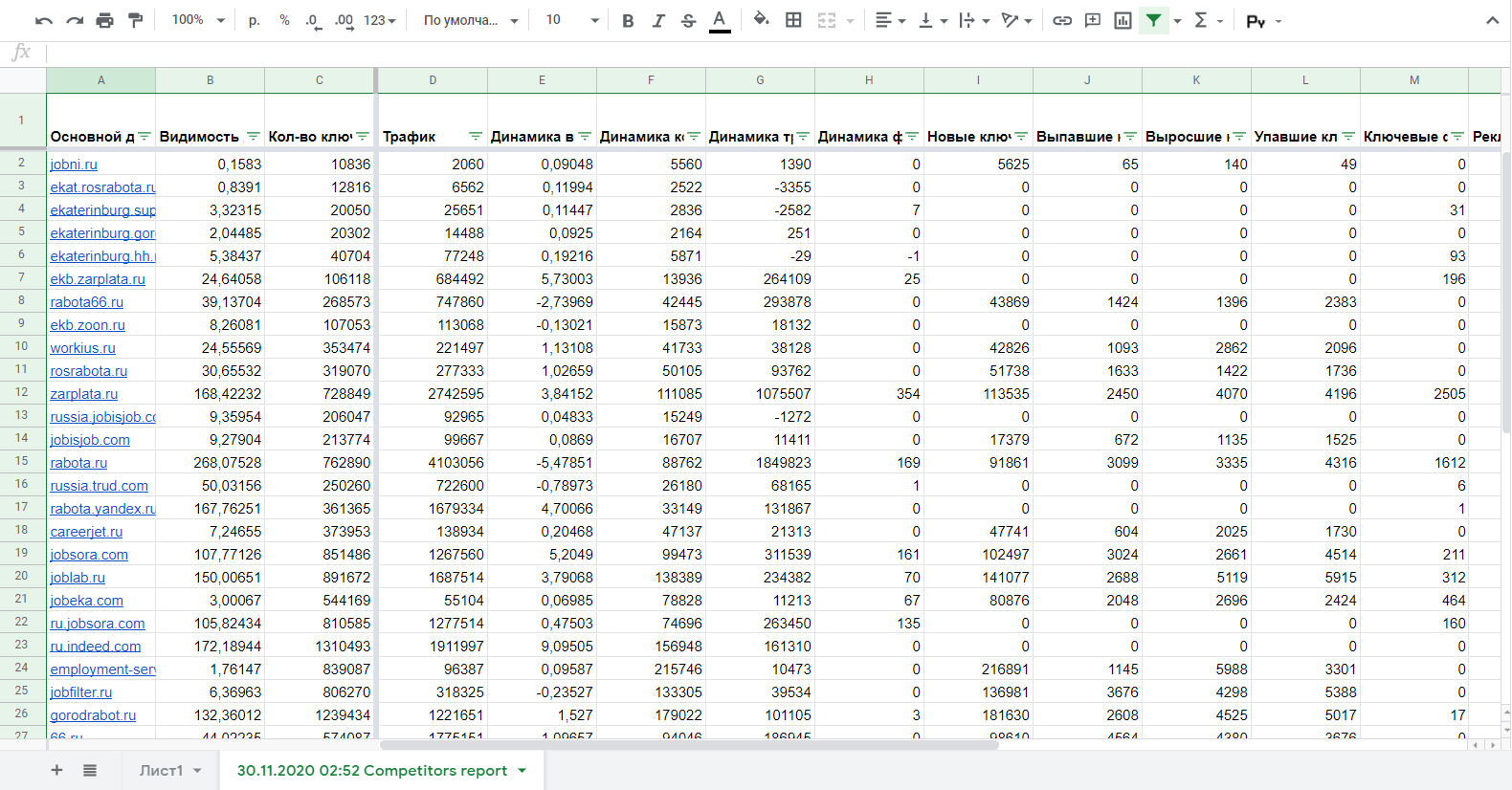This screenshot has width=1512, height=790.
Task: Turn off the active filter button
Action: coord(1154,20)
